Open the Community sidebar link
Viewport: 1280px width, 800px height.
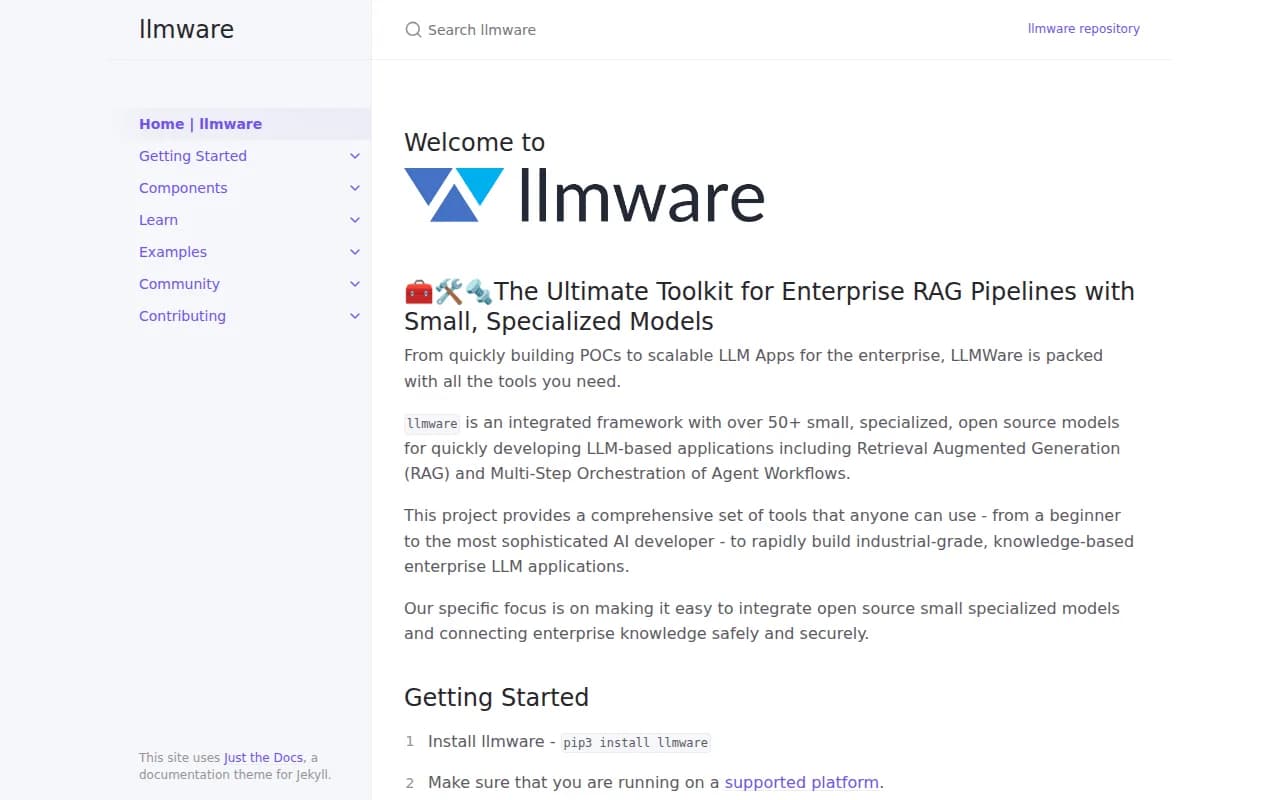(x=179, y=284)
